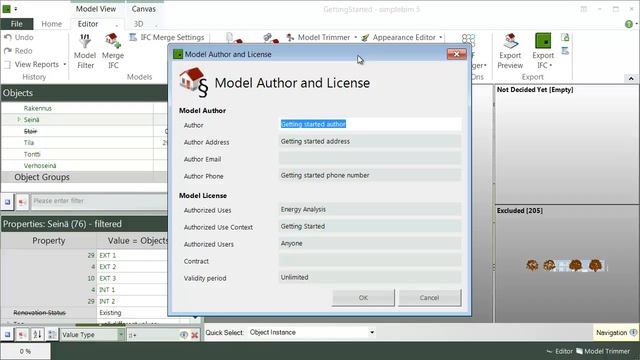Click the Authorized Users field

[370, 243]
